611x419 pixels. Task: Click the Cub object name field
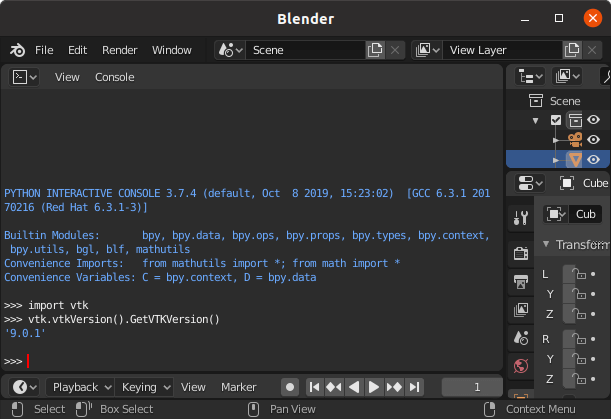point(586,214)
